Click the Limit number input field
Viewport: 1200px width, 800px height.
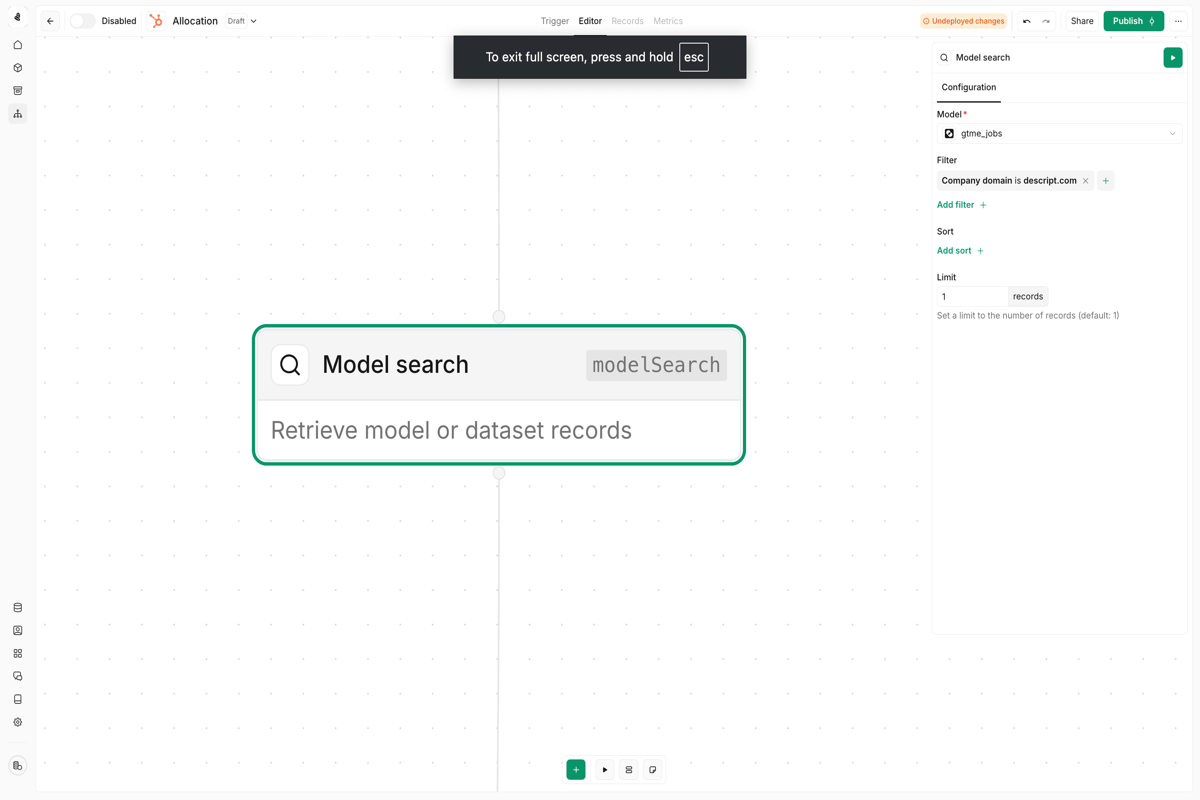[972, 297]
